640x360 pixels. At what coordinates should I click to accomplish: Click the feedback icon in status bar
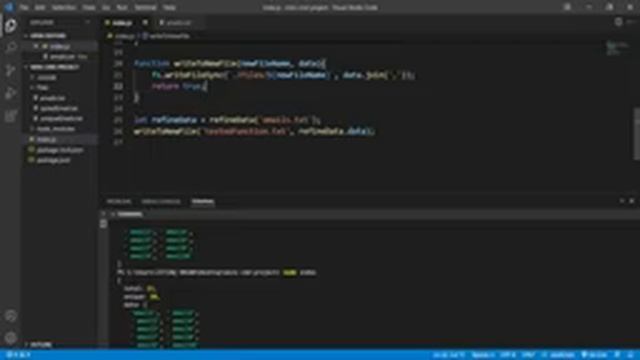pyautogui.click(x=618, y=355)
